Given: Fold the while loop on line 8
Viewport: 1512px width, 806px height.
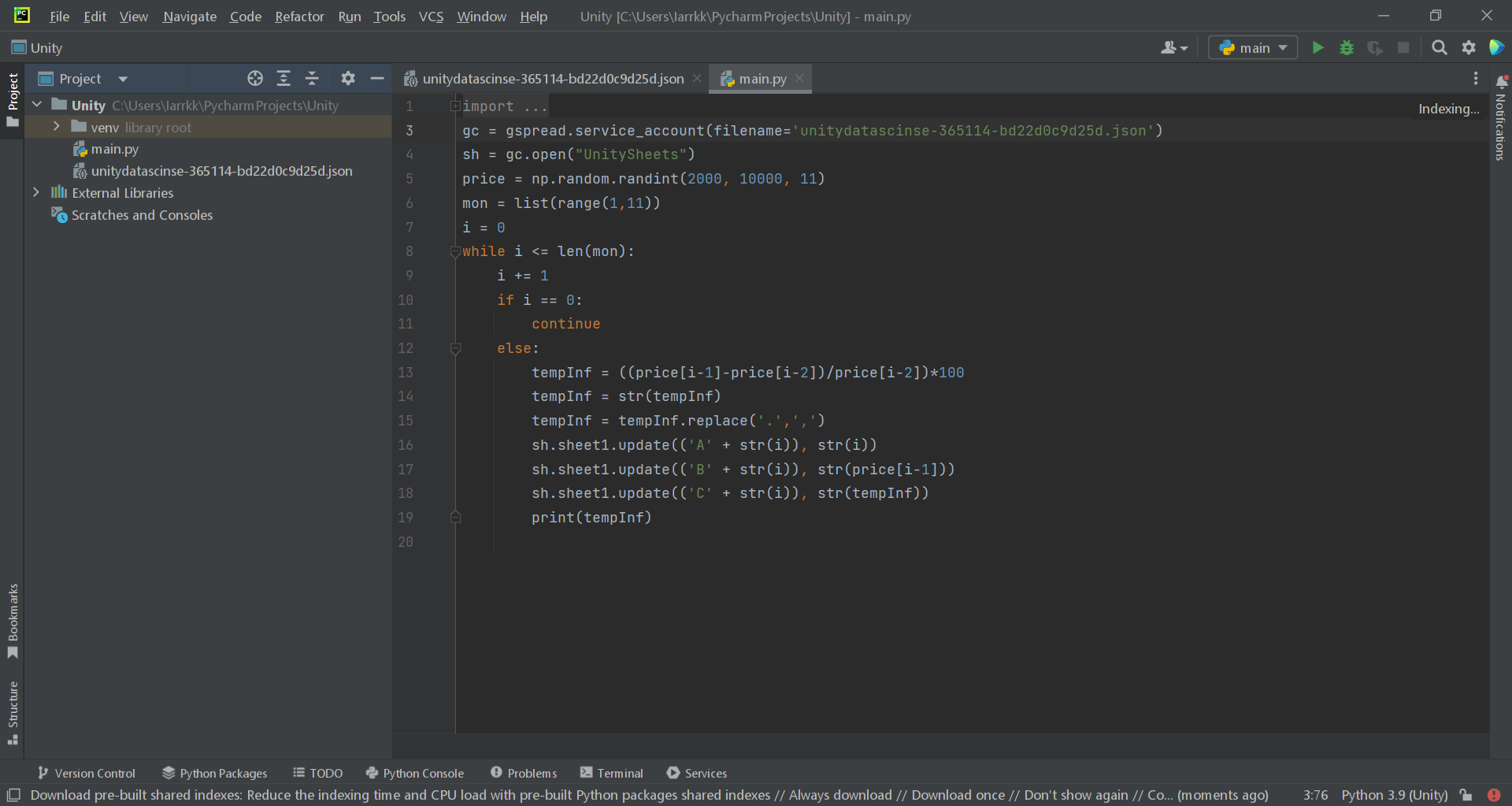Looking at the screenshot, I should [x=455, y=251].
